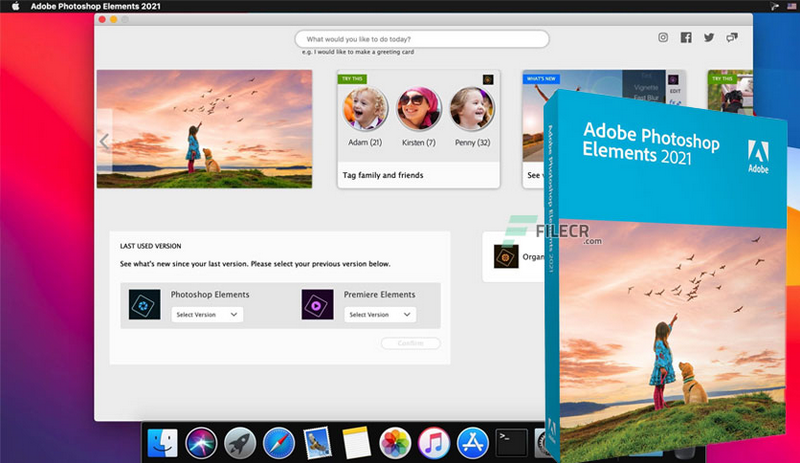Open Finder from the dock

pyautogui.click(x=163, y=443)
